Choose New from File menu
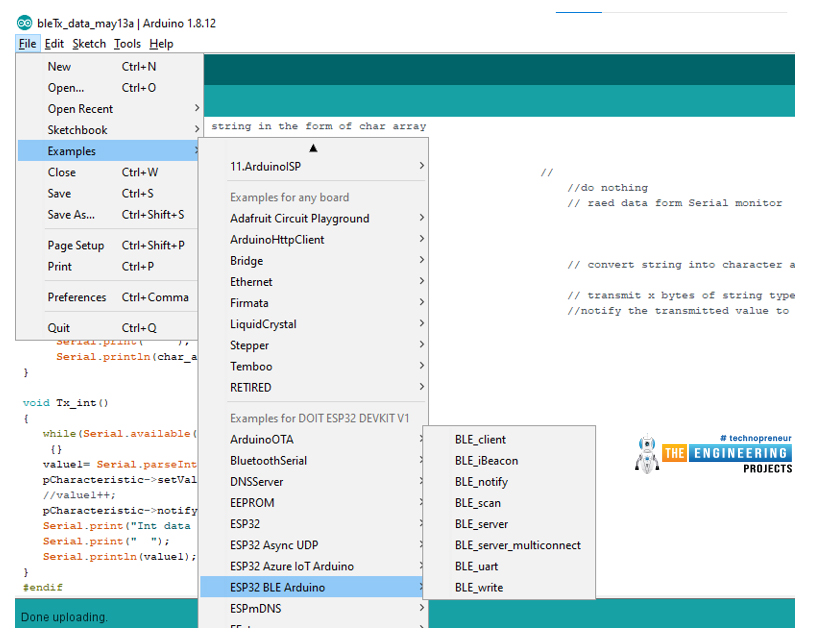 coord(108,67)
